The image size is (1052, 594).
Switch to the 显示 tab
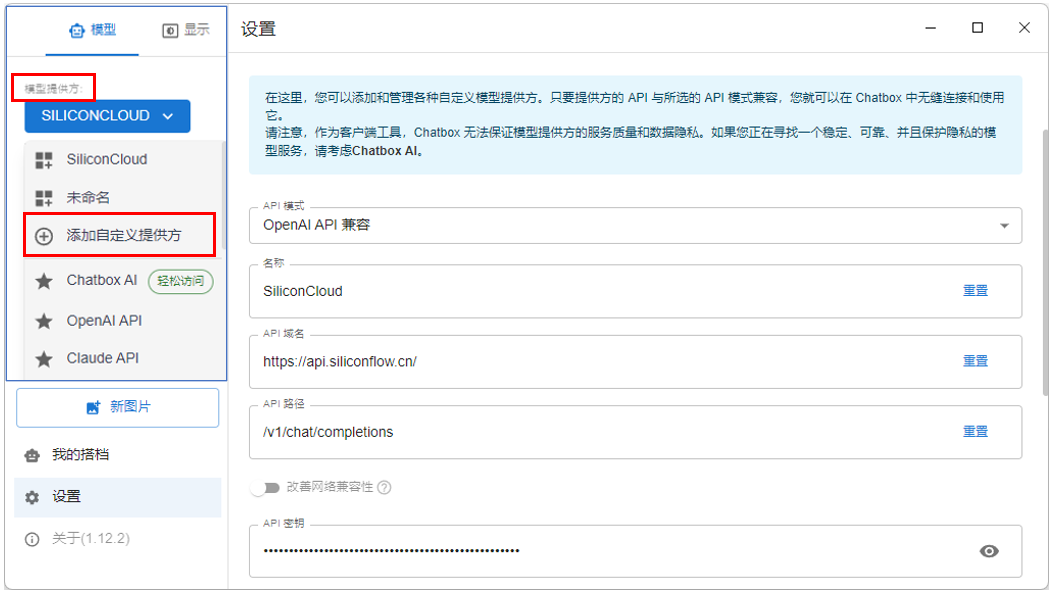186,30
